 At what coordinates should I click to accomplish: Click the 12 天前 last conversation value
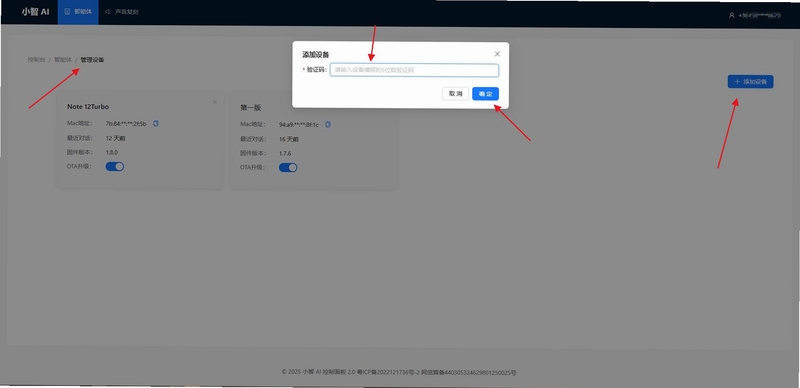click(x=116, y=138)
